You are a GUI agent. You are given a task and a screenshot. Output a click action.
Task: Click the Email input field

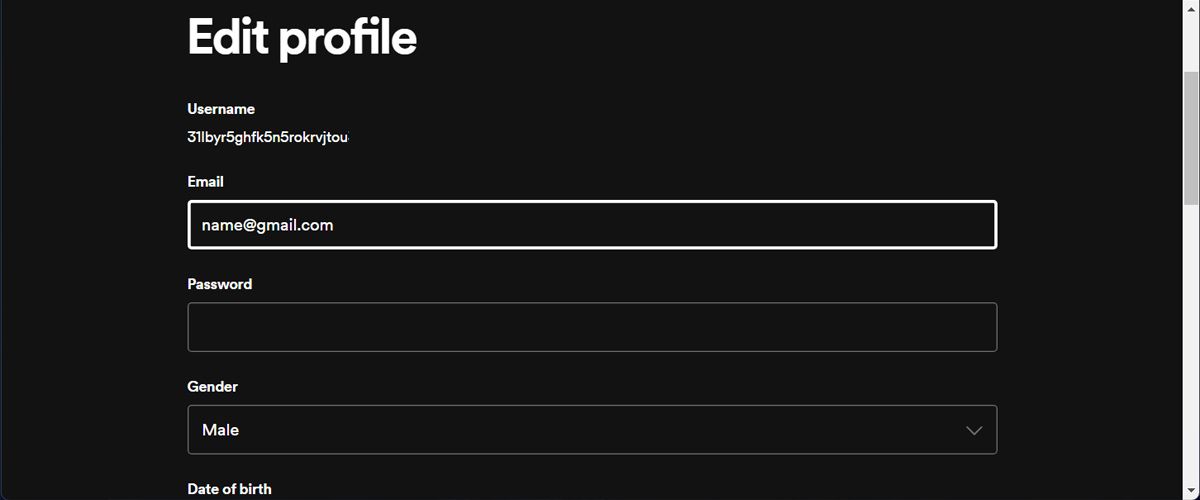(x=592, y=225)
